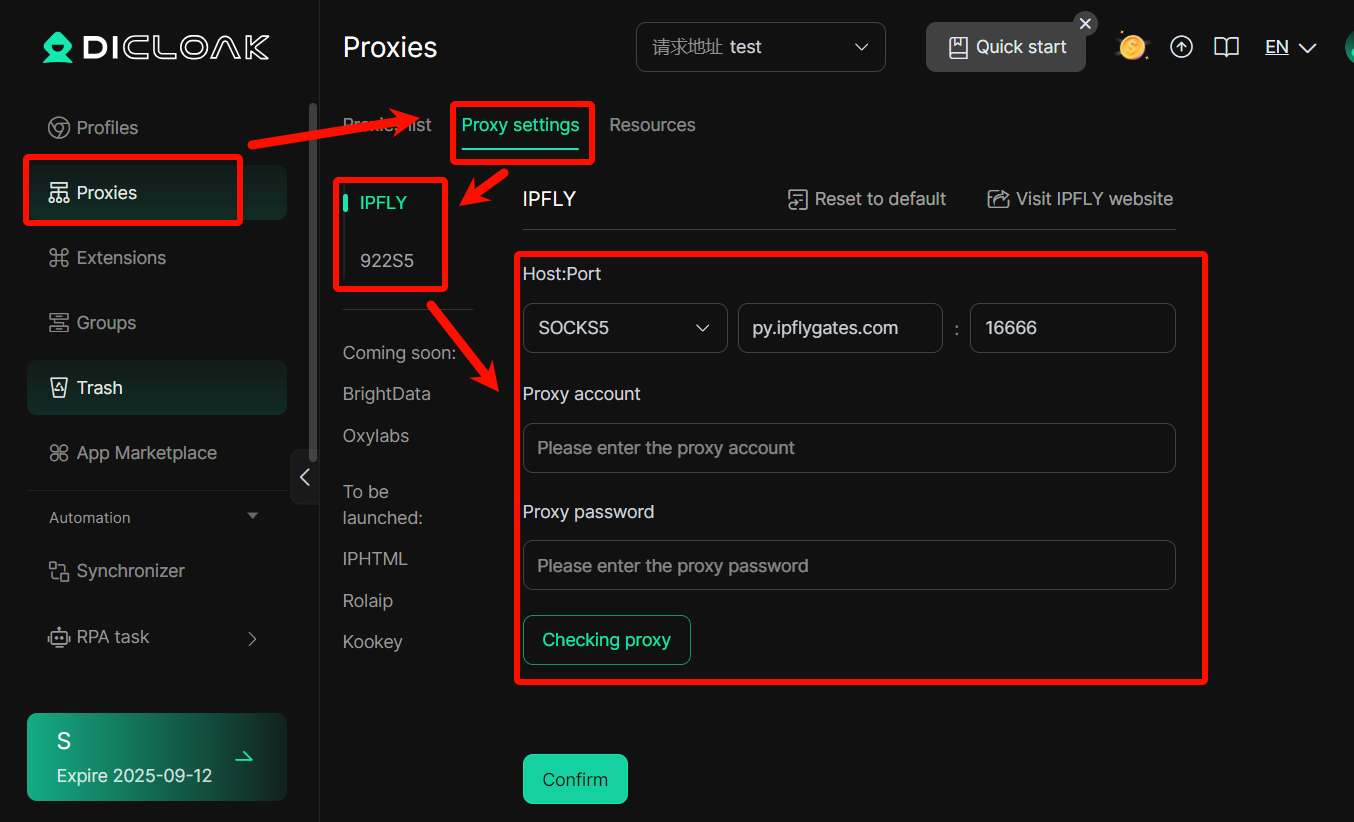Open the EN language dropdown
Image resolution: width=1354 pixels, height=822 pixels.
pos(1289,46)
